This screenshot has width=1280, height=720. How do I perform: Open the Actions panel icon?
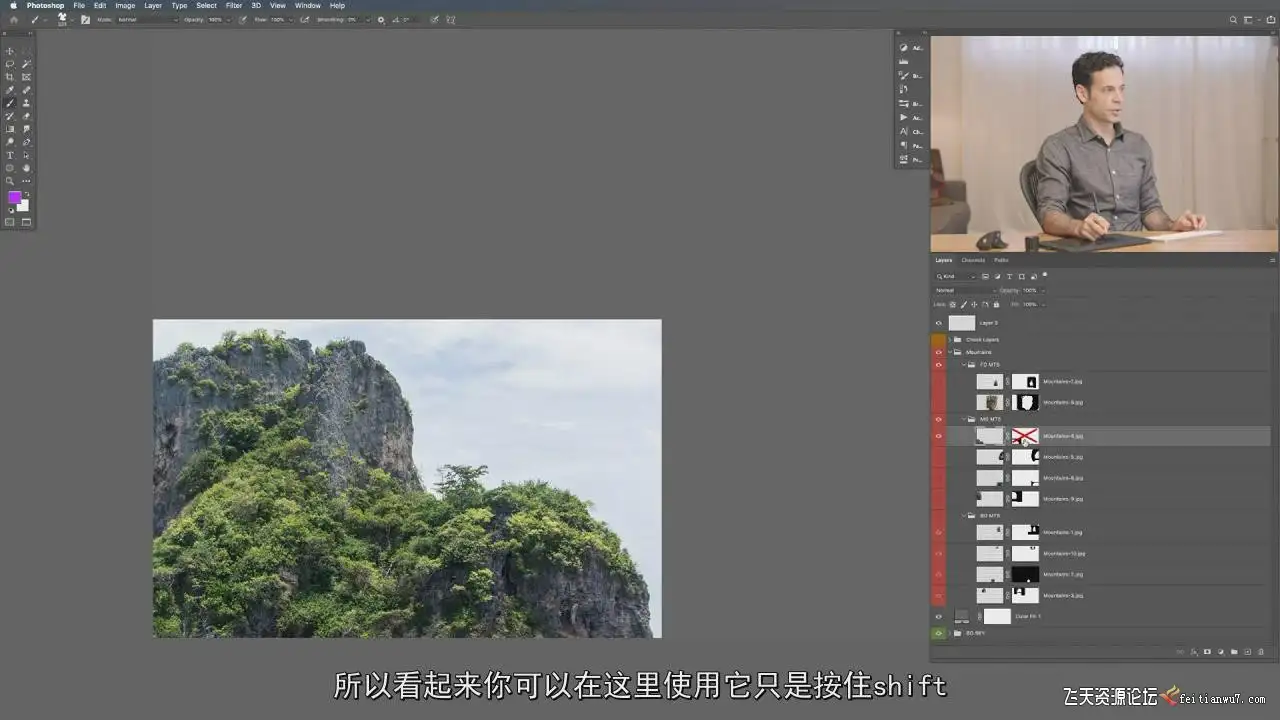(904, 117)
